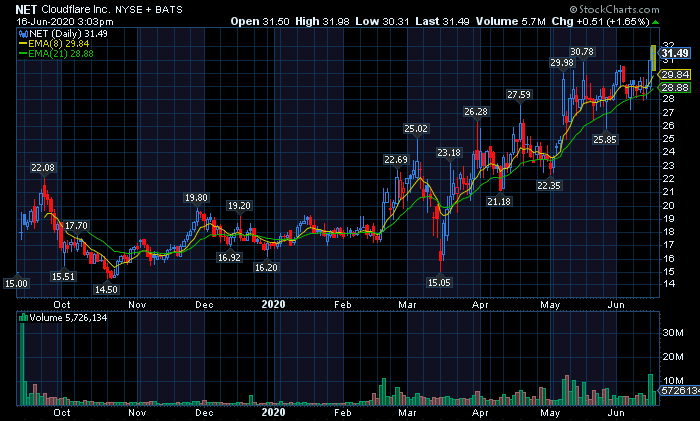The image size is (700, 421).
Task: Click the Last 31.49 value
Action: click(442, 21)
